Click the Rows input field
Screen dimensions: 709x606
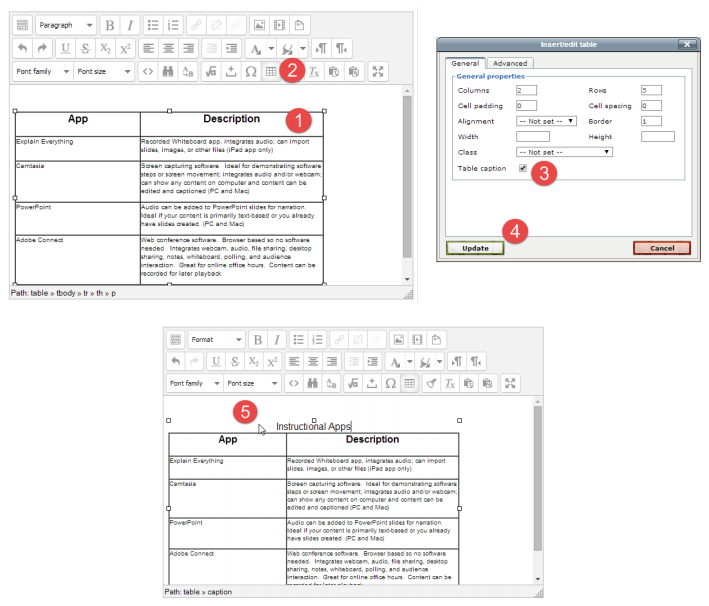pyautogui.click(x=651, y=90)
